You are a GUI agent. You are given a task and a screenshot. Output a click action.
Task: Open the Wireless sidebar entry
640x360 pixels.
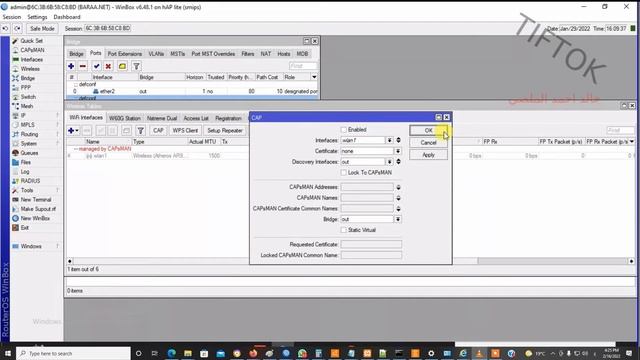click(x=30, y=69)
